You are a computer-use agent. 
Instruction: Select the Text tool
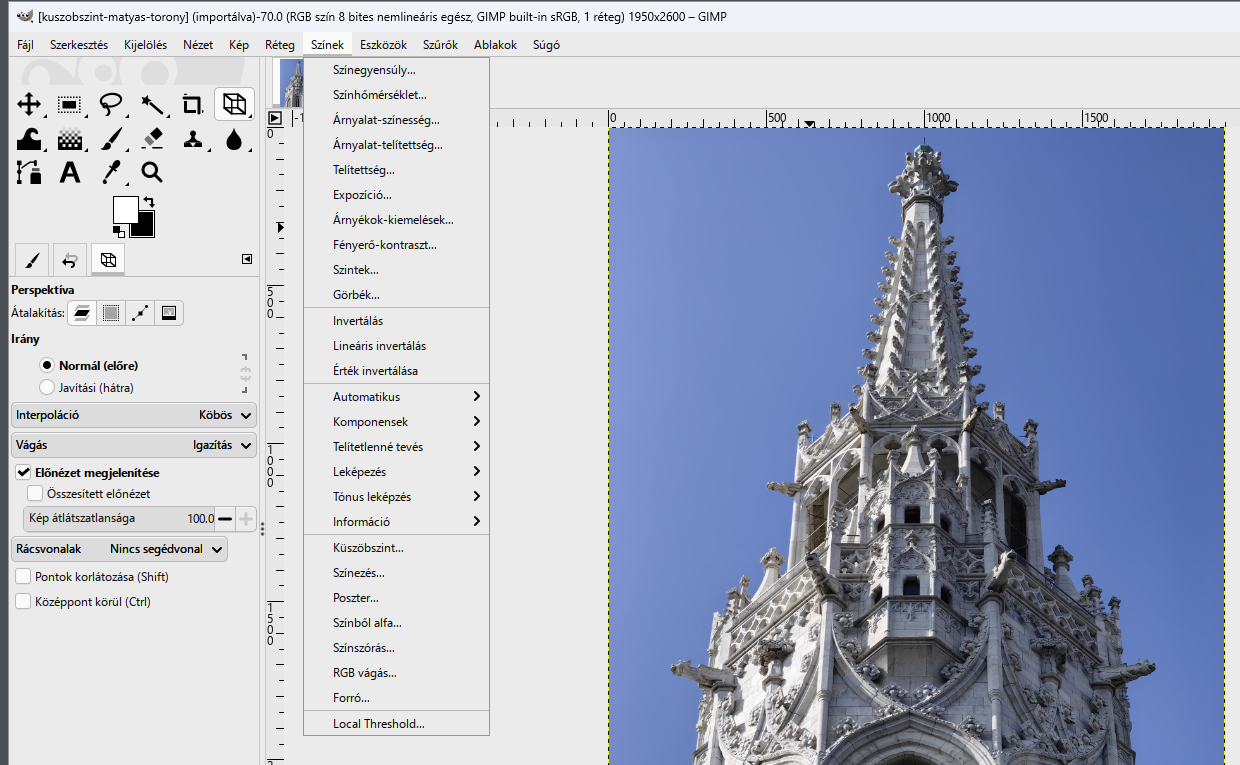click(70, 172)
